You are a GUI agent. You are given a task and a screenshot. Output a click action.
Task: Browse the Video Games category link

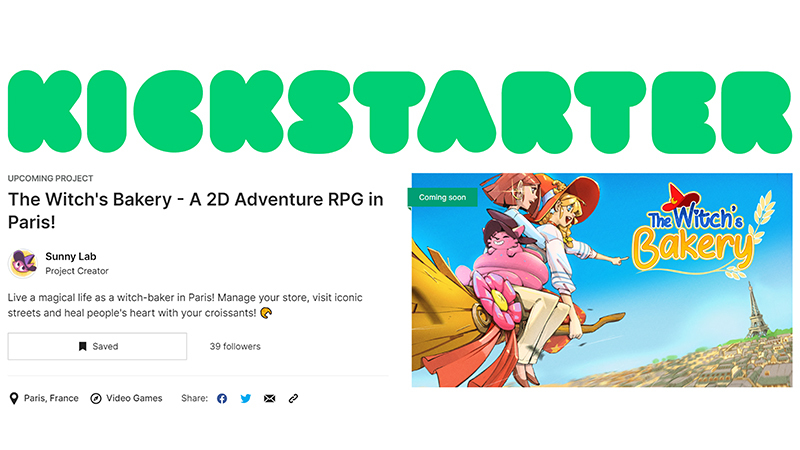[134, 398]
